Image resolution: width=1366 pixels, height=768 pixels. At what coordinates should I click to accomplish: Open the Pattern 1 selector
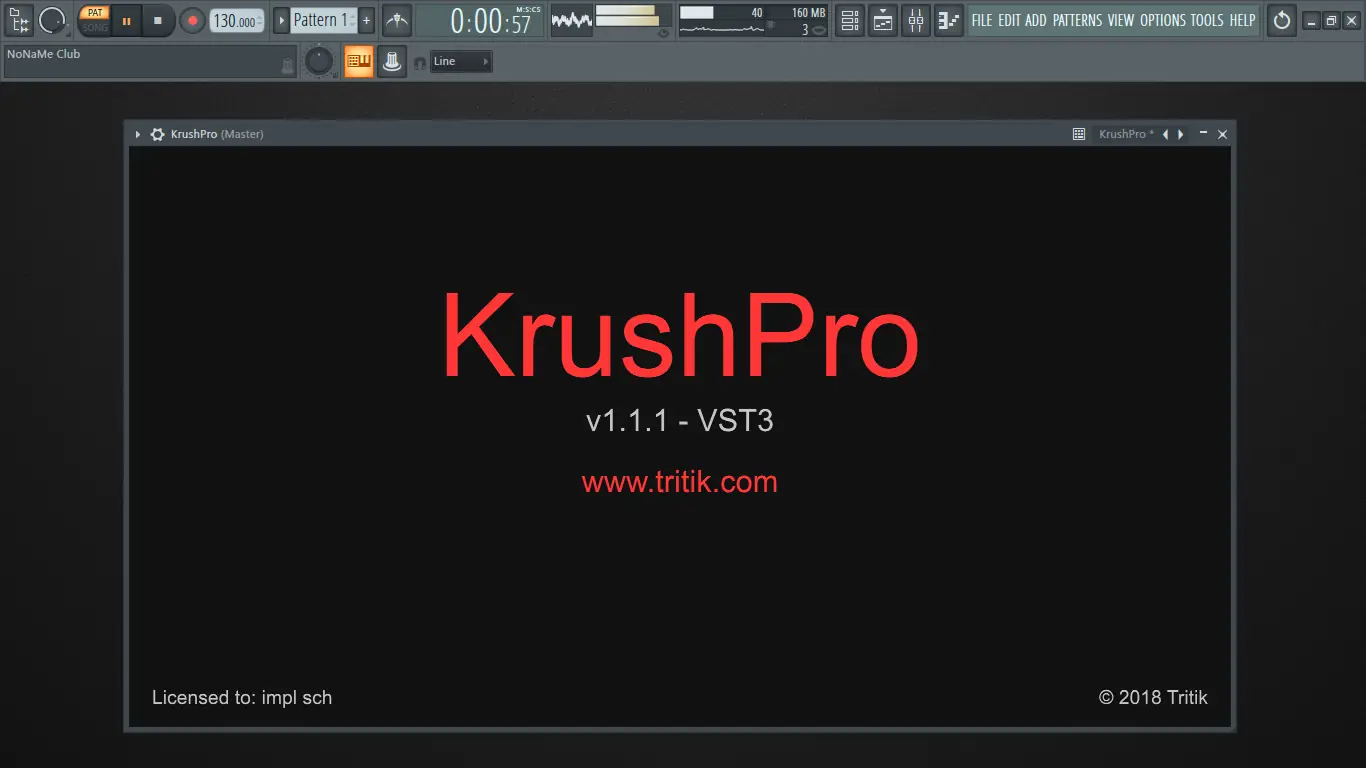point(324,20)
